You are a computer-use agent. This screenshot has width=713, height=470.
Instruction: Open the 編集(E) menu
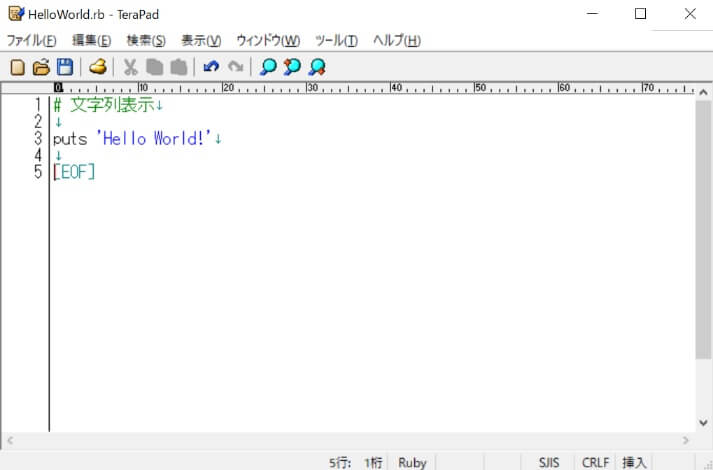pos(92,41)
